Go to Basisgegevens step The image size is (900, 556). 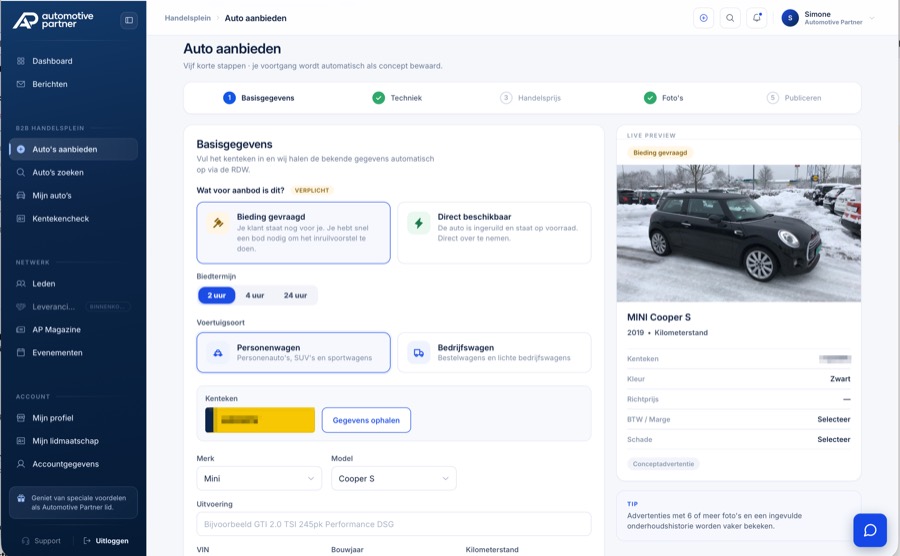(x=259, y=98)
